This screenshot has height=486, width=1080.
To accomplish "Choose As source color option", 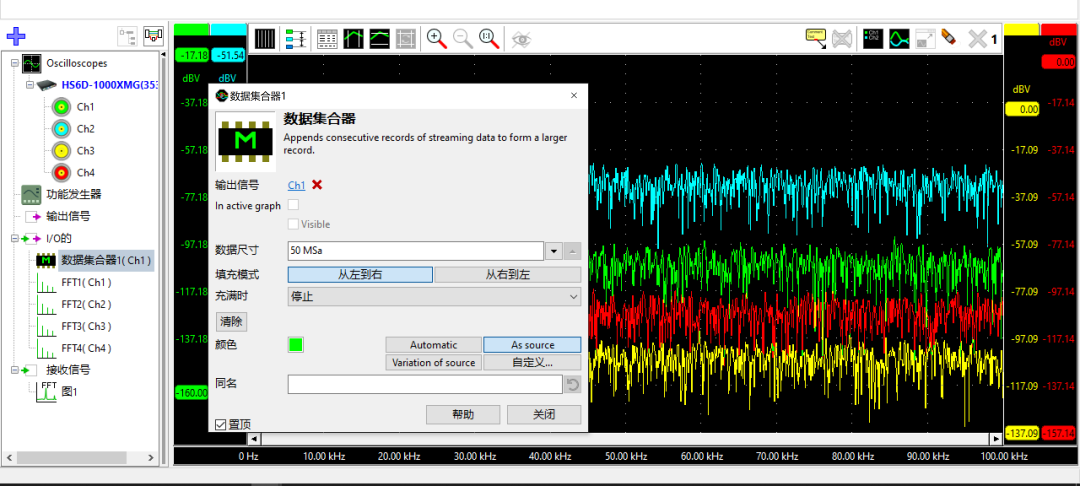I will [x=532, y=345].
